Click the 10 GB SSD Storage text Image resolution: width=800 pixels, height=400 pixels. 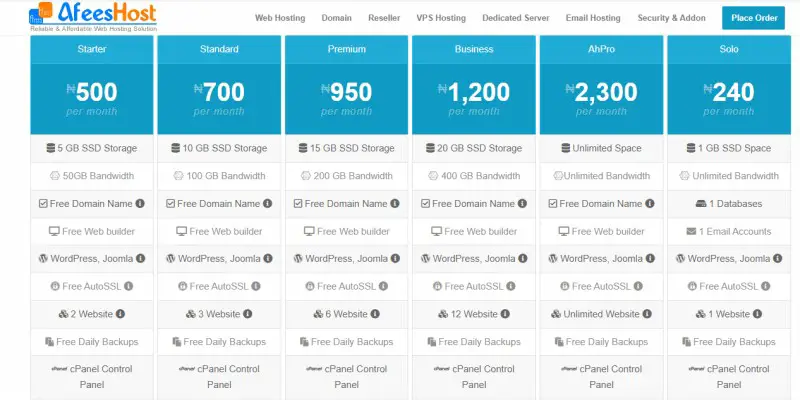(x=224, y=148)
